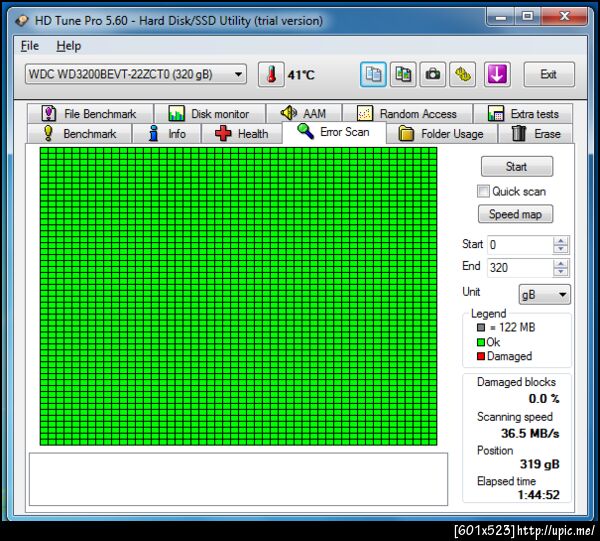
Task: Select the Error Scan tab
Action: 334,132
